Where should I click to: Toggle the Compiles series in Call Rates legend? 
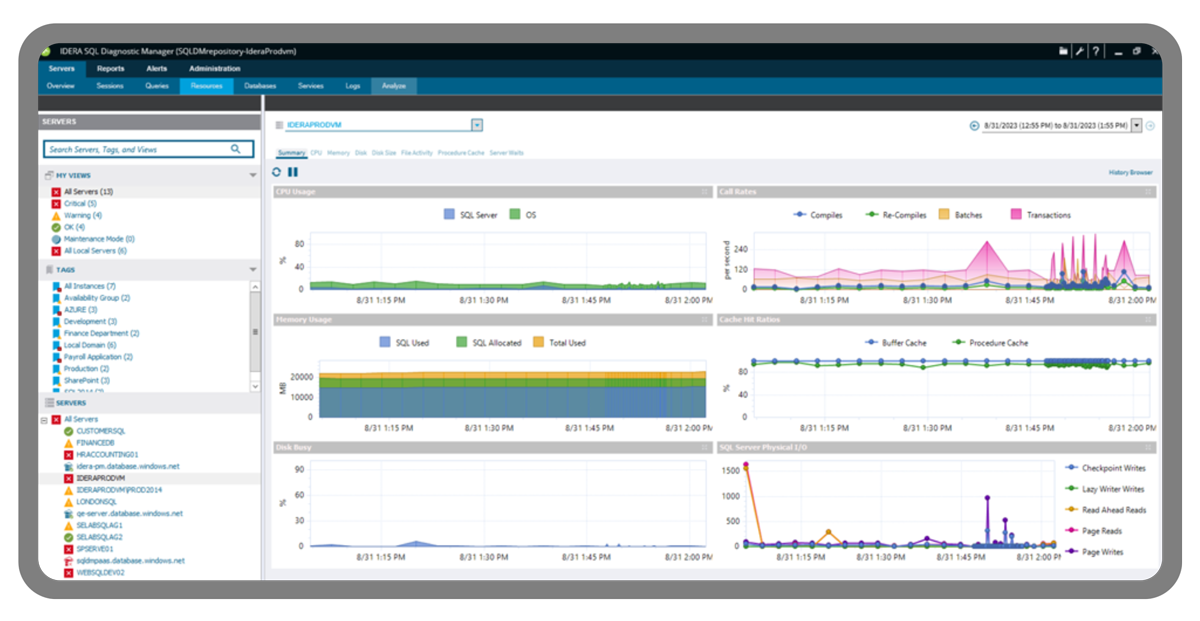pyautogui.click(x=817, y=215)
